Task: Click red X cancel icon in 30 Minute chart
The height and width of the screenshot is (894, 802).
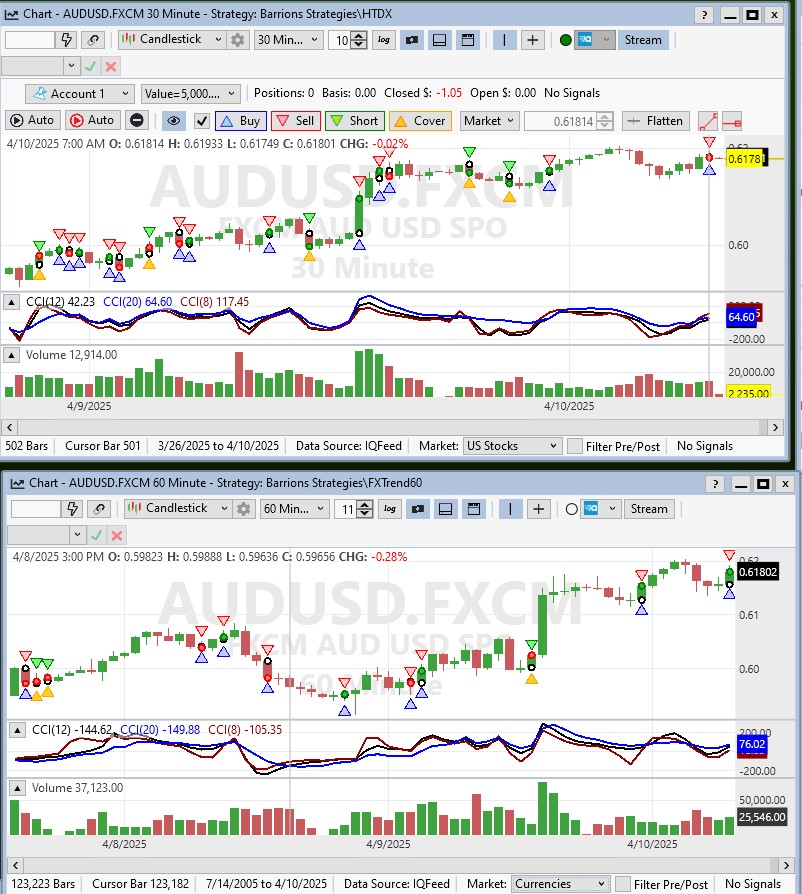Action: pos(111,66)
